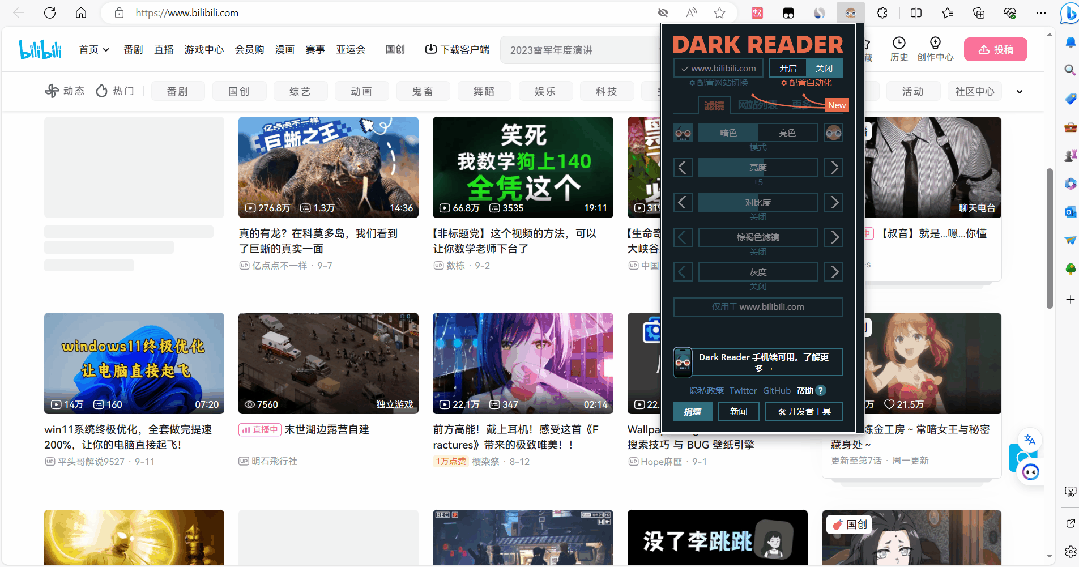Click the browser essentials heart icon
1079x567 pixels.
(x=1010, y=12)
